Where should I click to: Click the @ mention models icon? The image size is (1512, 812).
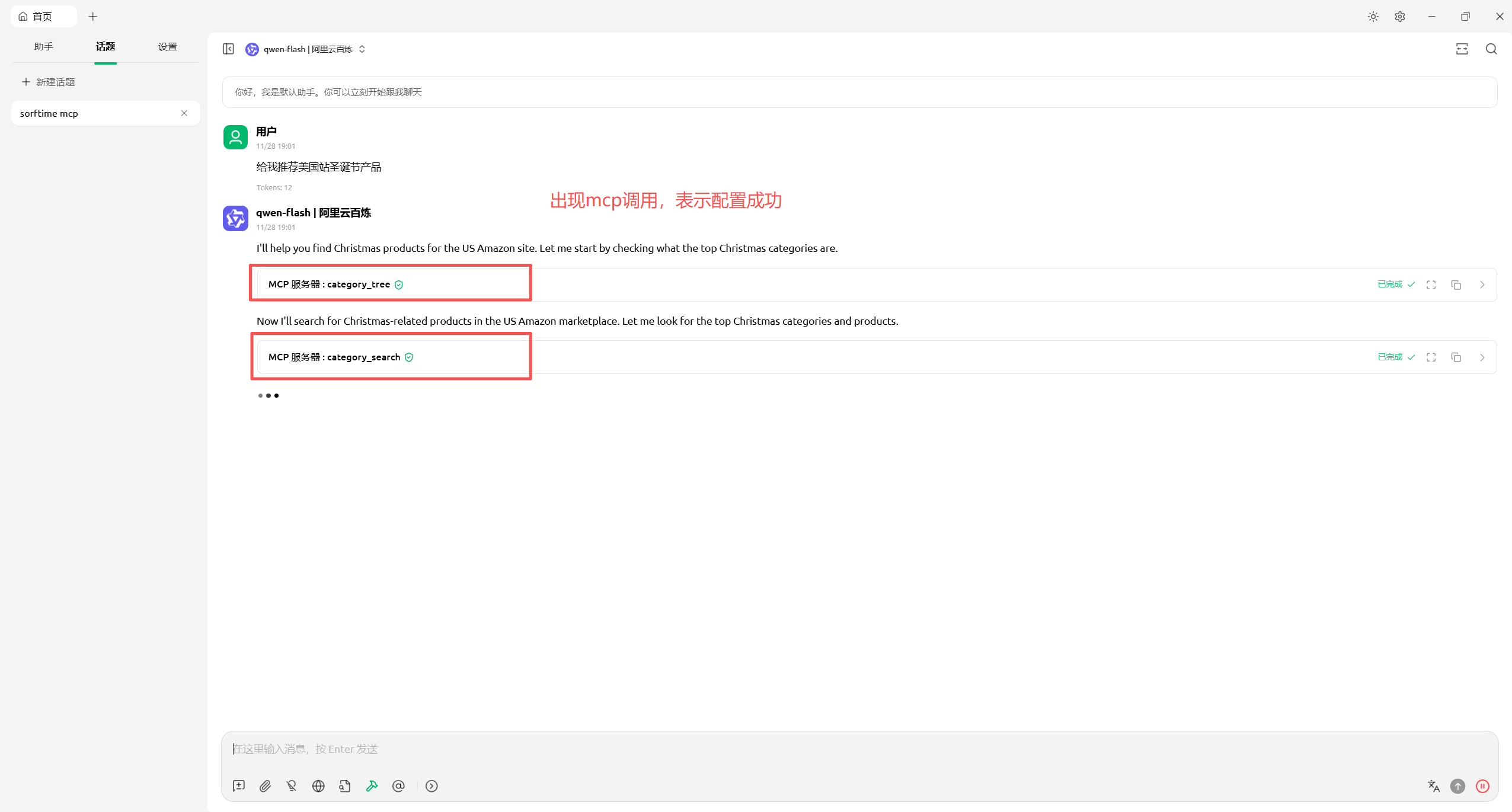(398, 786)
